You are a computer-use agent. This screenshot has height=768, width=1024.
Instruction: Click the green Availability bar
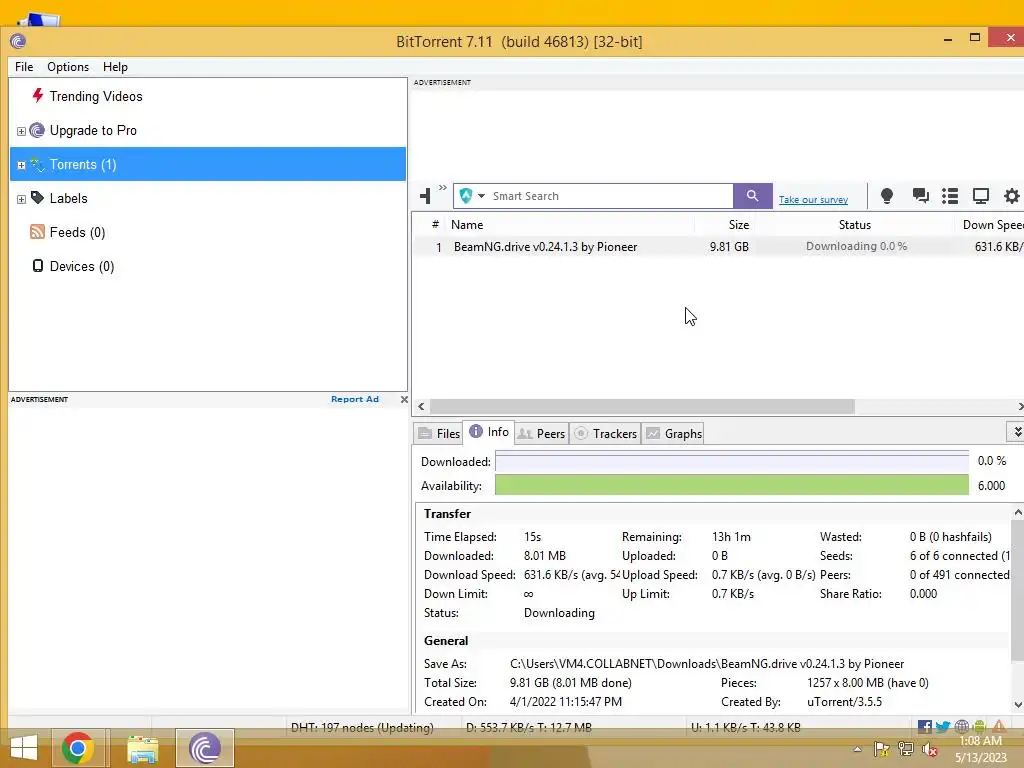click(731, 485)
